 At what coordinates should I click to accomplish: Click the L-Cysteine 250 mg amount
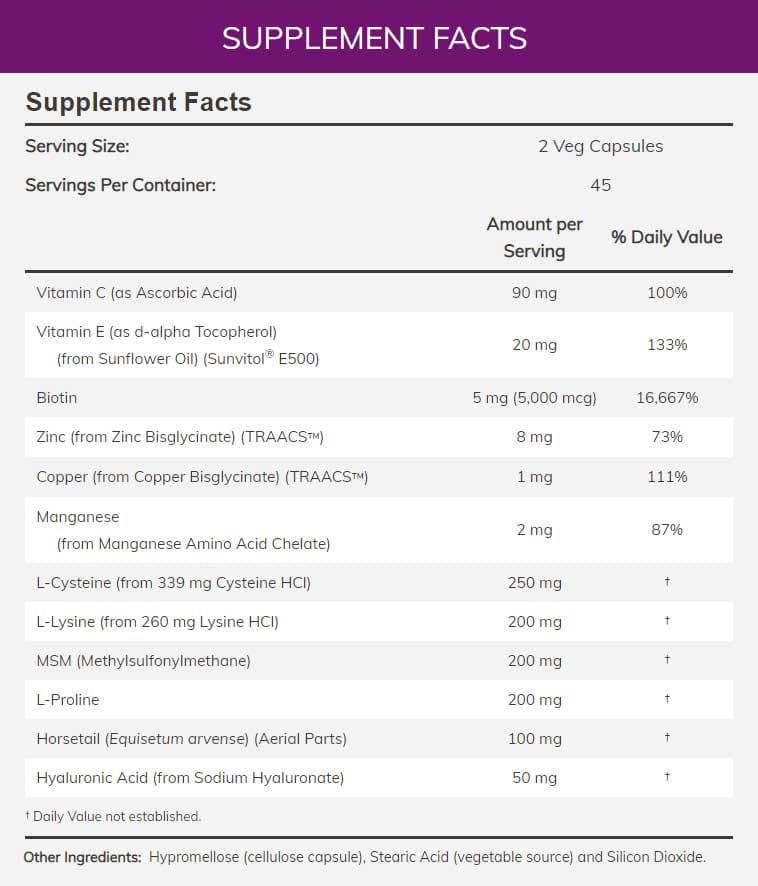[x=534, y=582]
